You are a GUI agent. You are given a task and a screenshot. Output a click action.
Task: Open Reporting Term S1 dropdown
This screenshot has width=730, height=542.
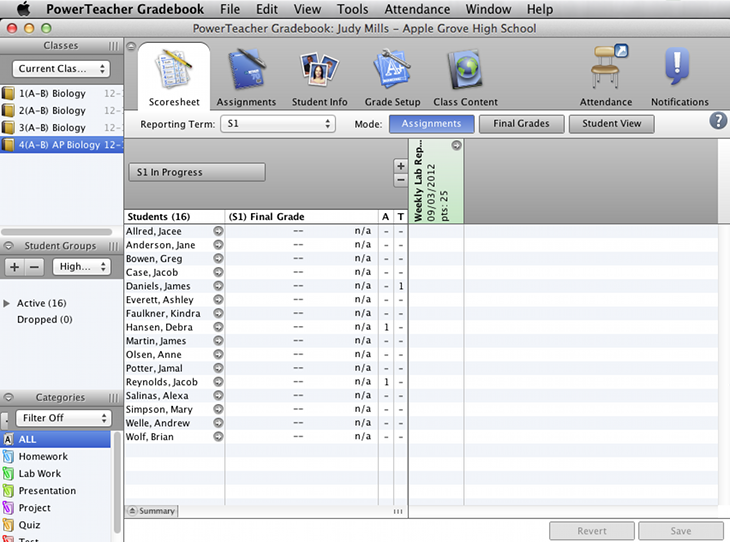point(278,124)
